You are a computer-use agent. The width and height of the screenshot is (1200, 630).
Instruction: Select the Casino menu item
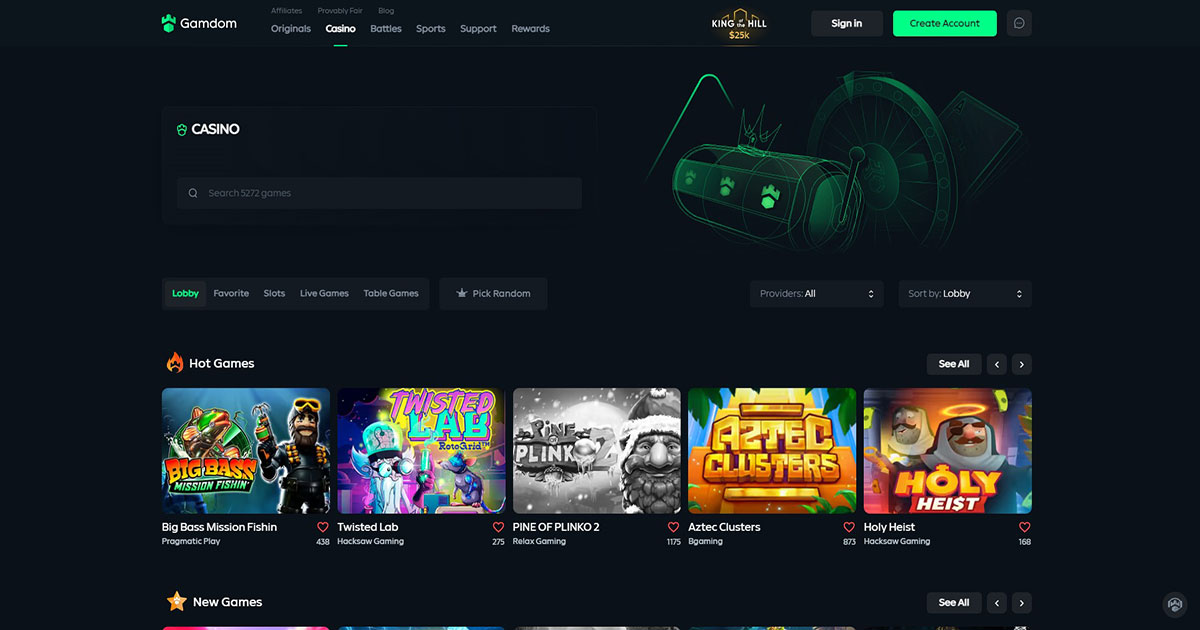pos(341,29)
